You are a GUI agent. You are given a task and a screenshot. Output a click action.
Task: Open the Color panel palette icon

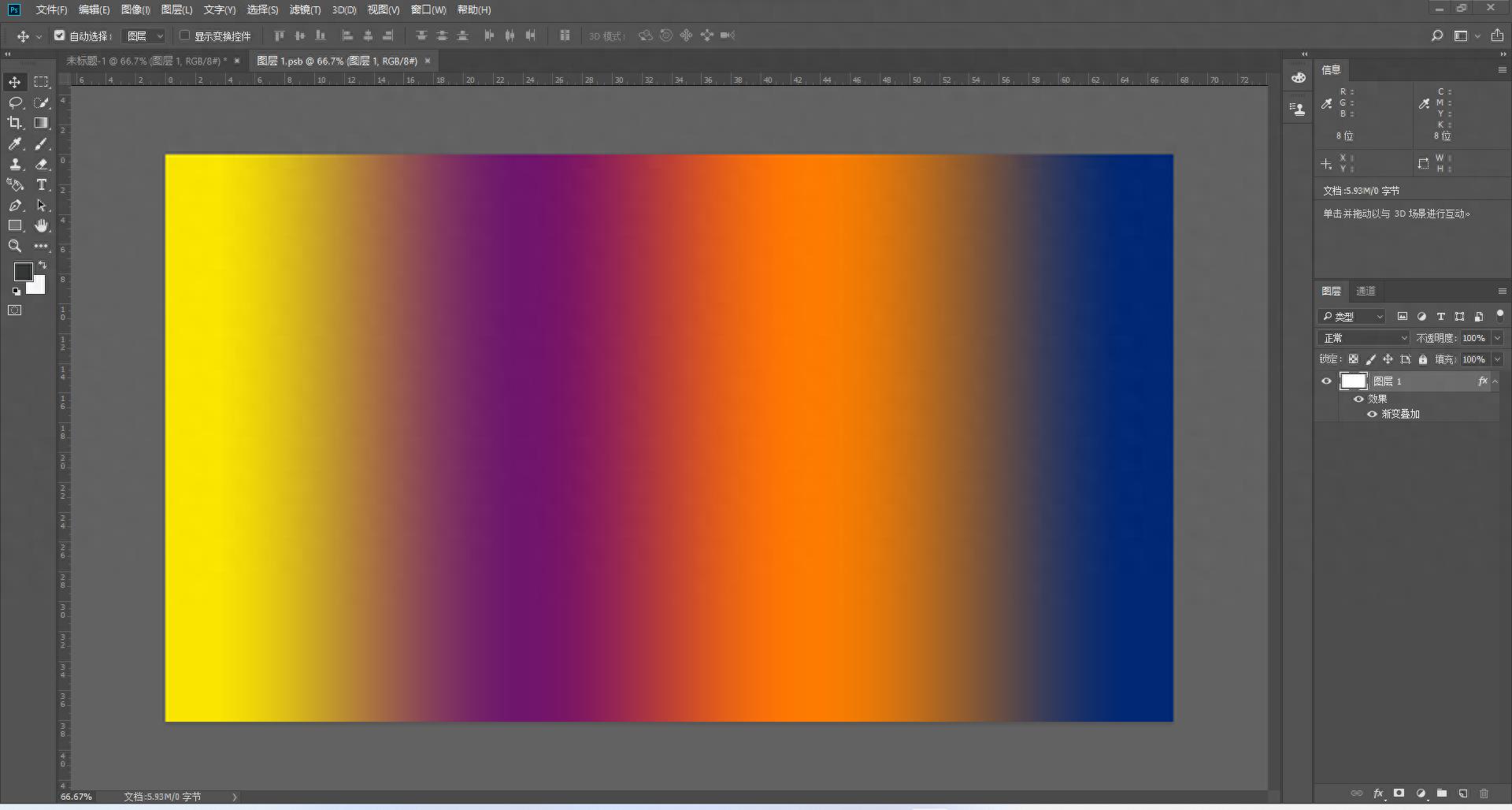1299,77
